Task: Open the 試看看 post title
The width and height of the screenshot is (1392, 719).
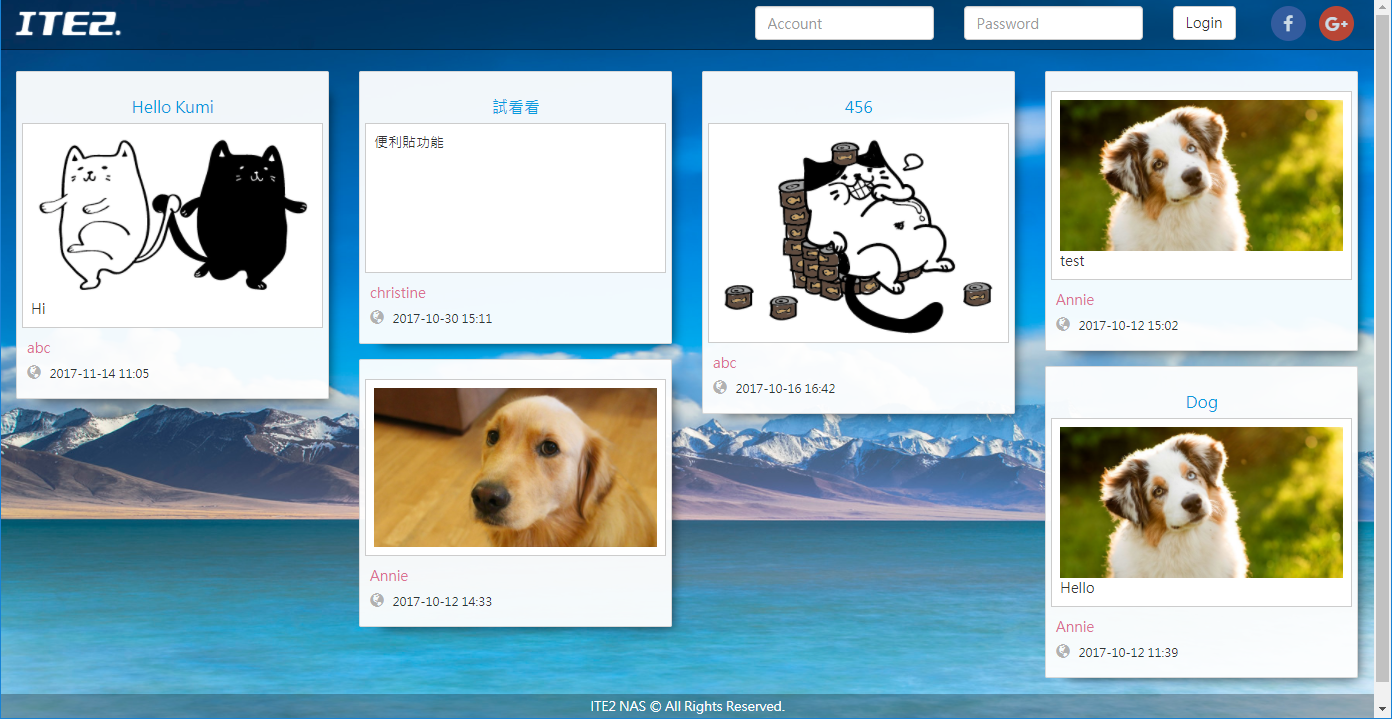Action: pos(516,107)
